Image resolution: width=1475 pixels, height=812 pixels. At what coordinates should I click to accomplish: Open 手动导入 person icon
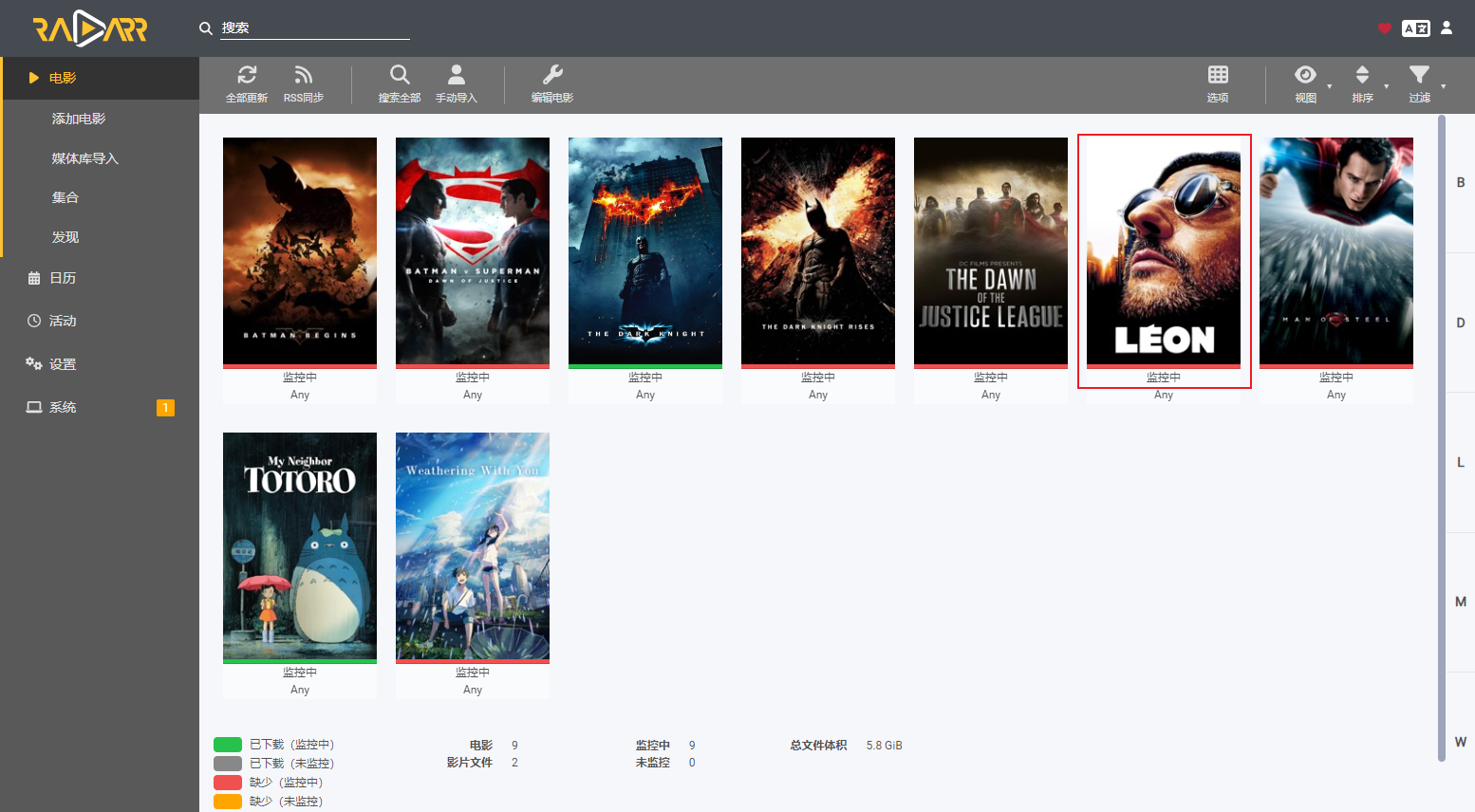click(x=457, y=75)
